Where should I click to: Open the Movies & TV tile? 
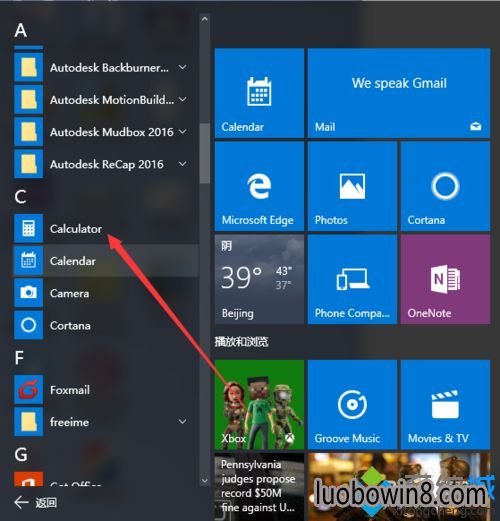tap(445, 404)
